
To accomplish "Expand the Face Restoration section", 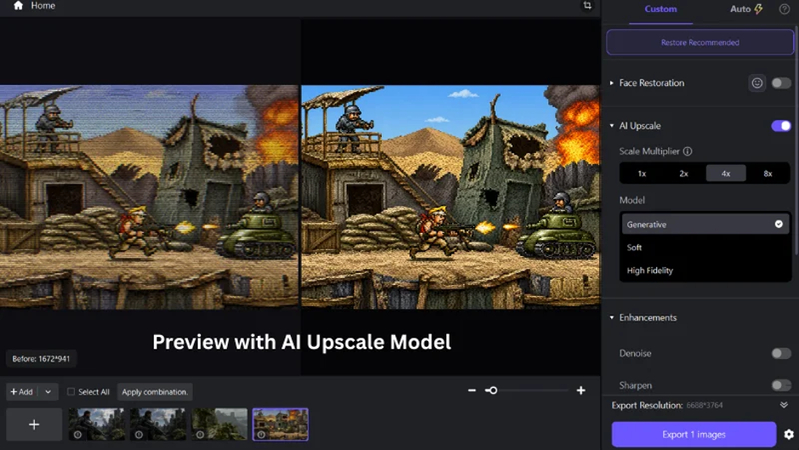I will pos(611,83).
